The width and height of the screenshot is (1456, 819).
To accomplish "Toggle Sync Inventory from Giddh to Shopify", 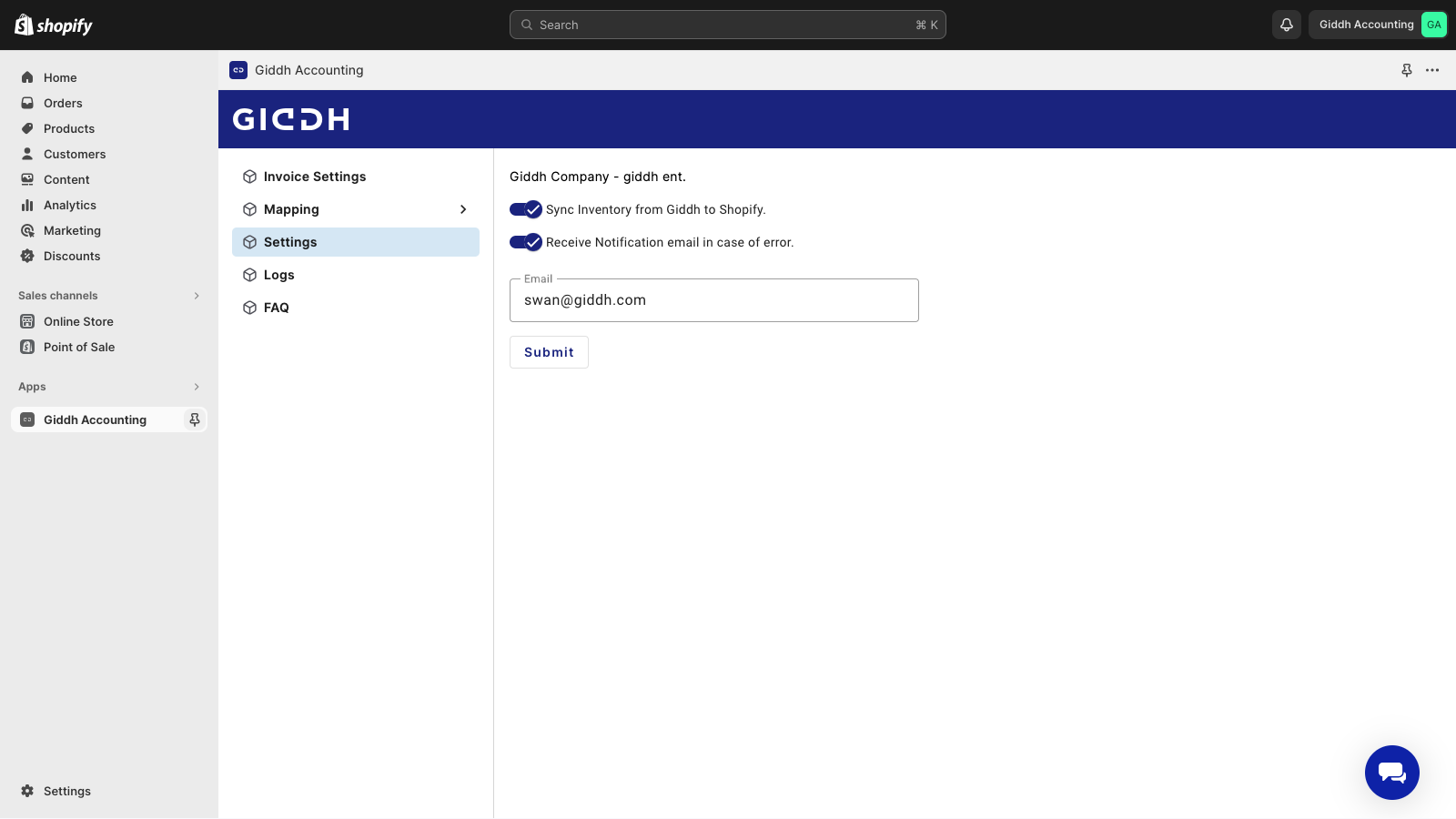I will click(x=526, y=209).
